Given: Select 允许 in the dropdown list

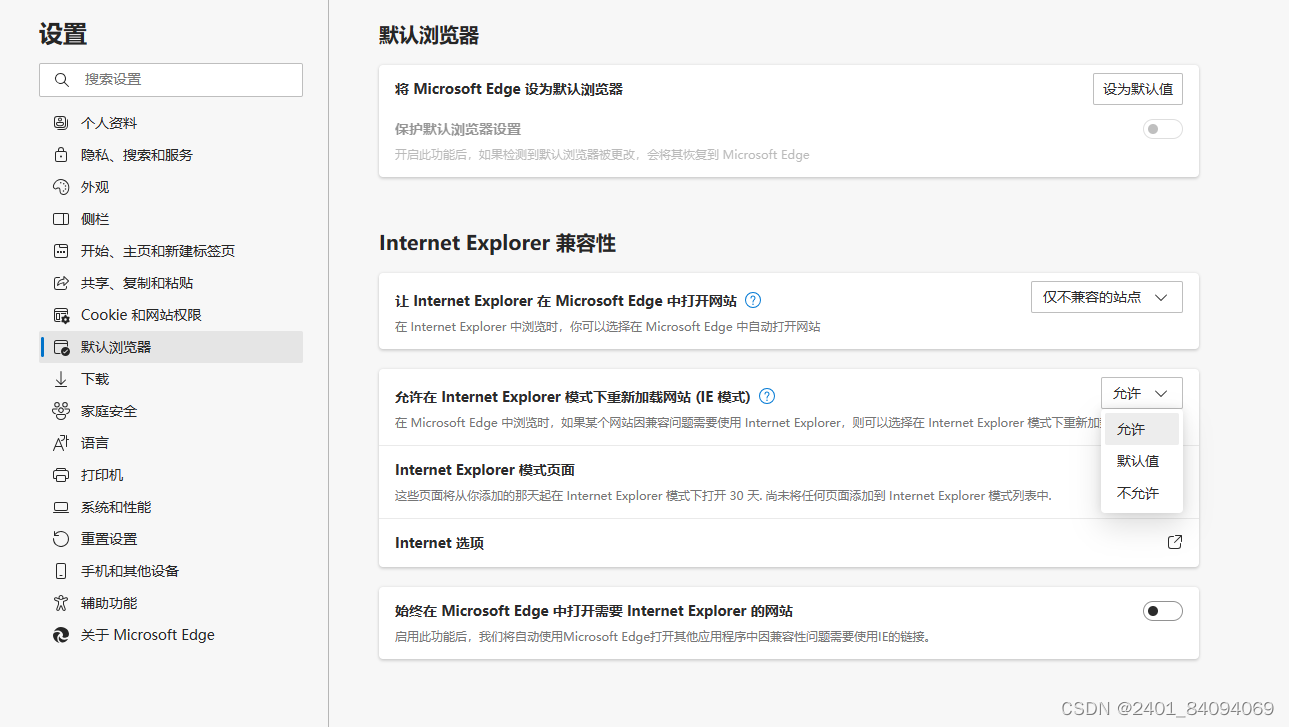Looking at the screenshot, I should click(x=1142, y=429).
